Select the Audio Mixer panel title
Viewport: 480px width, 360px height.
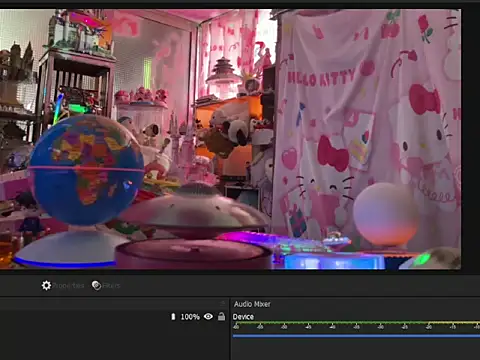coord(252,304)
